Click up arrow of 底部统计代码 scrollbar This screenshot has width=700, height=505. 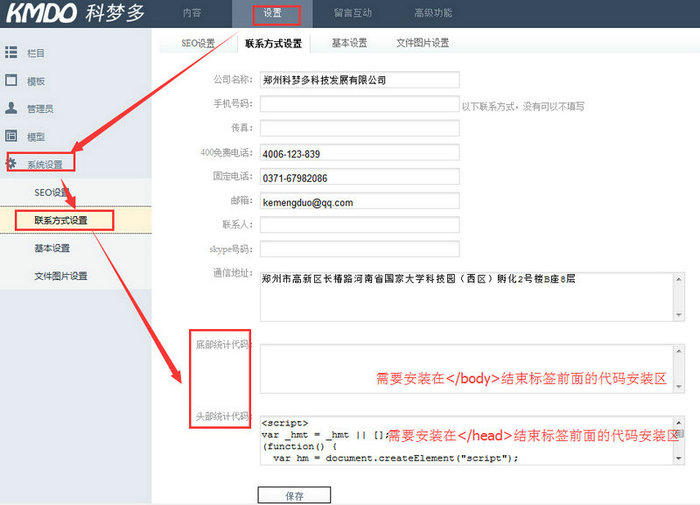click(x=679, y=351)
